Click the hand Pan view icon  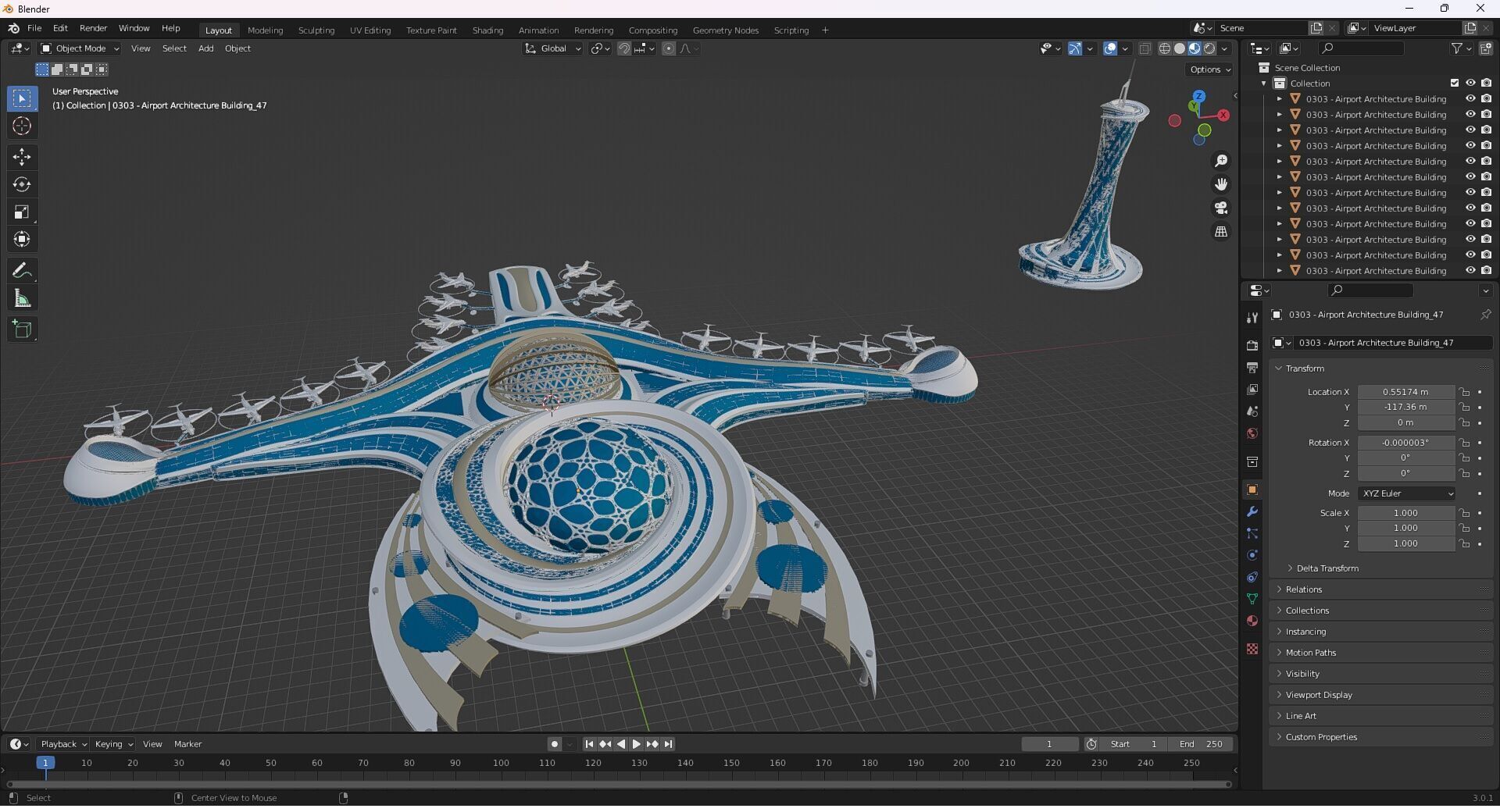pyautogui.click(x=1220, y=184)
